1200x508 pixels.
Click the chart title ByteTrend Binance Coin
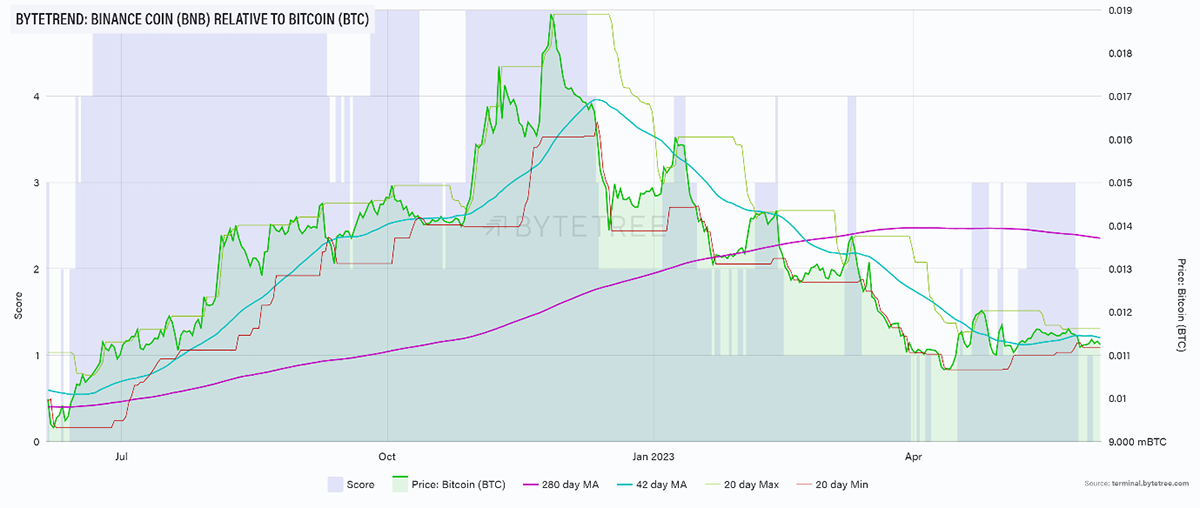(x=192, y=18)
